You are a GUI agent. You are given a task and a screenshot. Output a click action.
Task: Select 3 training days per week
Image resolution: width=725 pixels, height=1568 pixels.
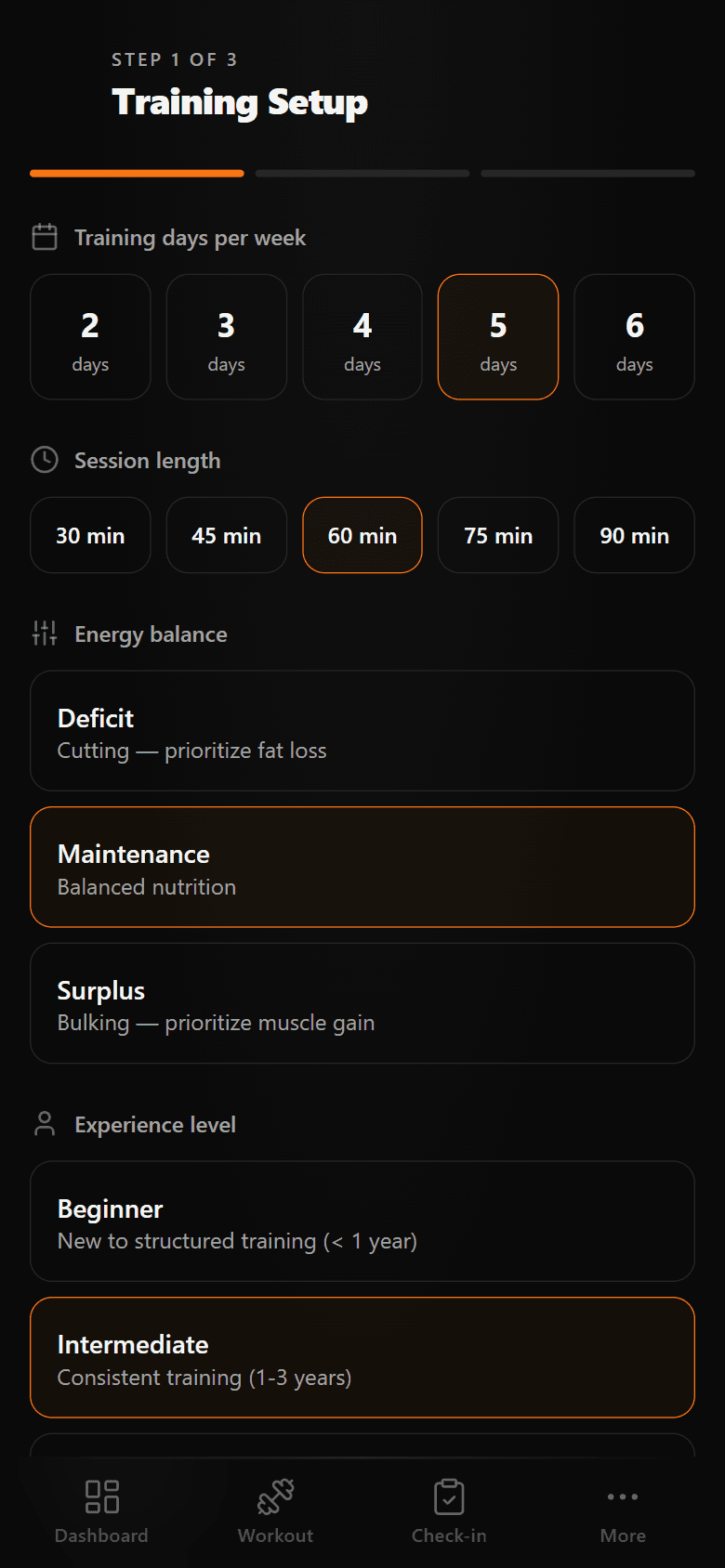pos(226,336)
